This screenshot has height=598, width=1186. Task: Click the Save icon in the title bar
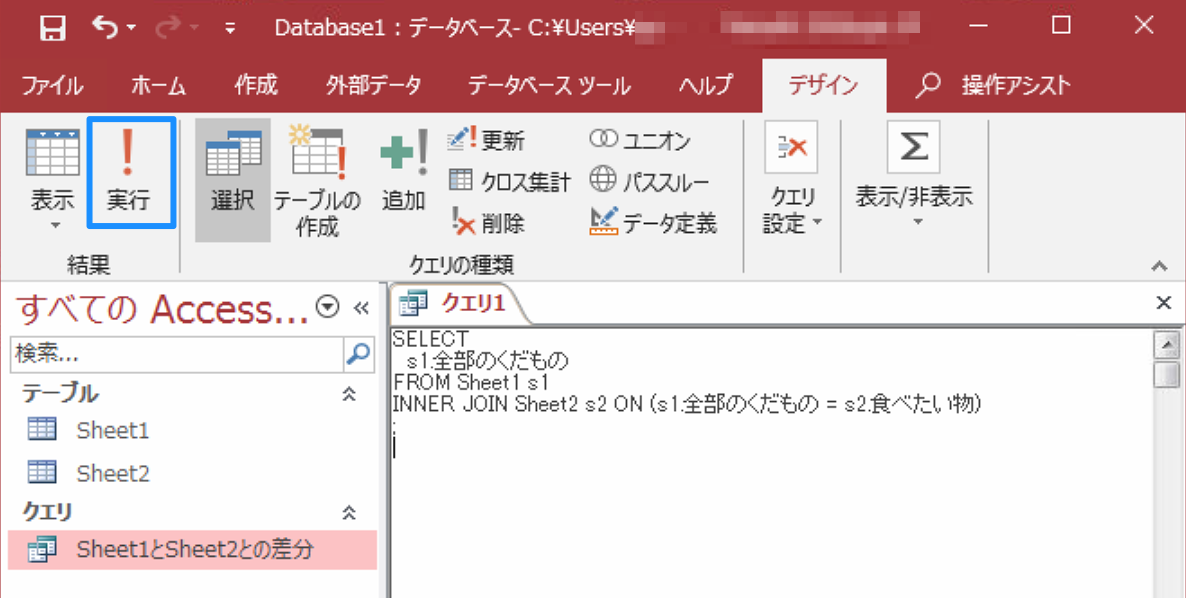(52, 28)
